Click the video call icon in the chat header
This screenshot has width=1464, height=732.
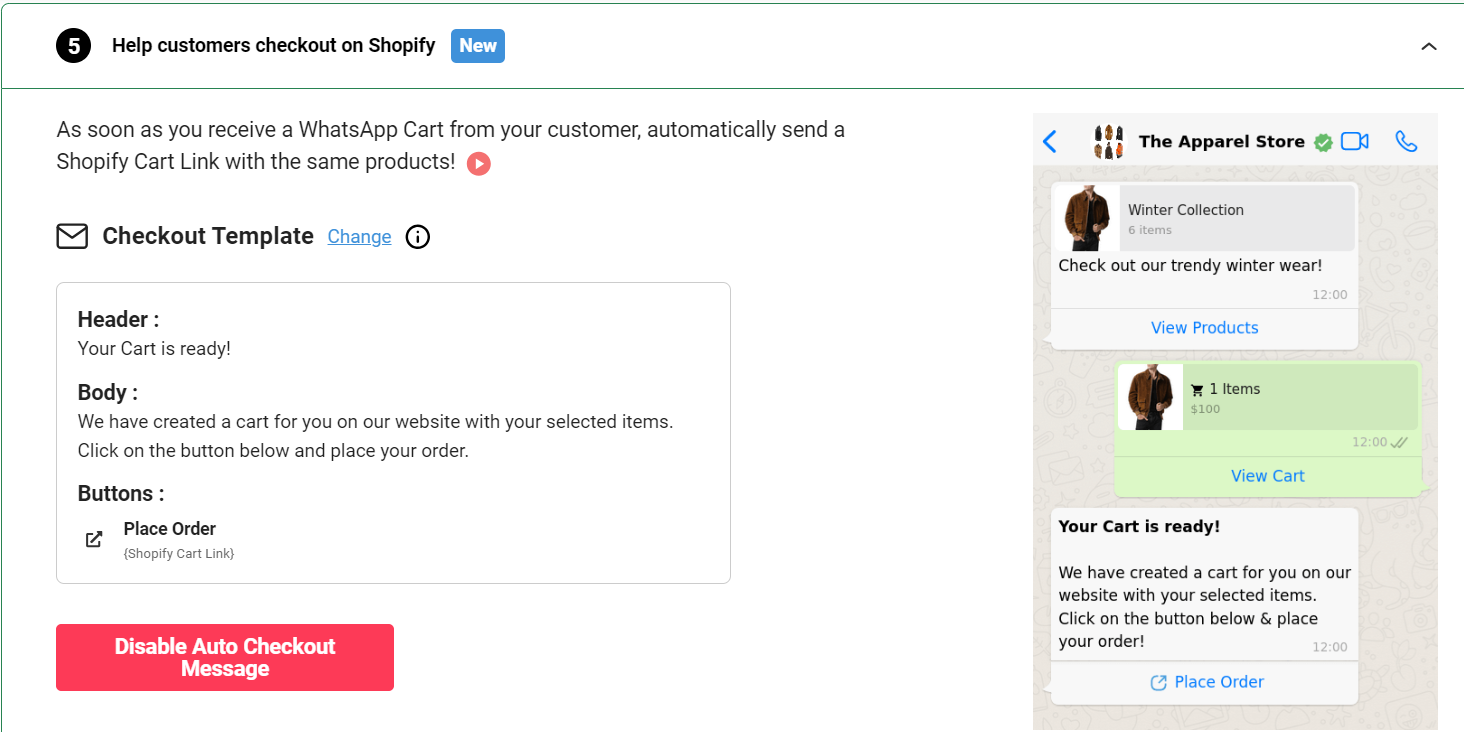(x=1355, y=141)
